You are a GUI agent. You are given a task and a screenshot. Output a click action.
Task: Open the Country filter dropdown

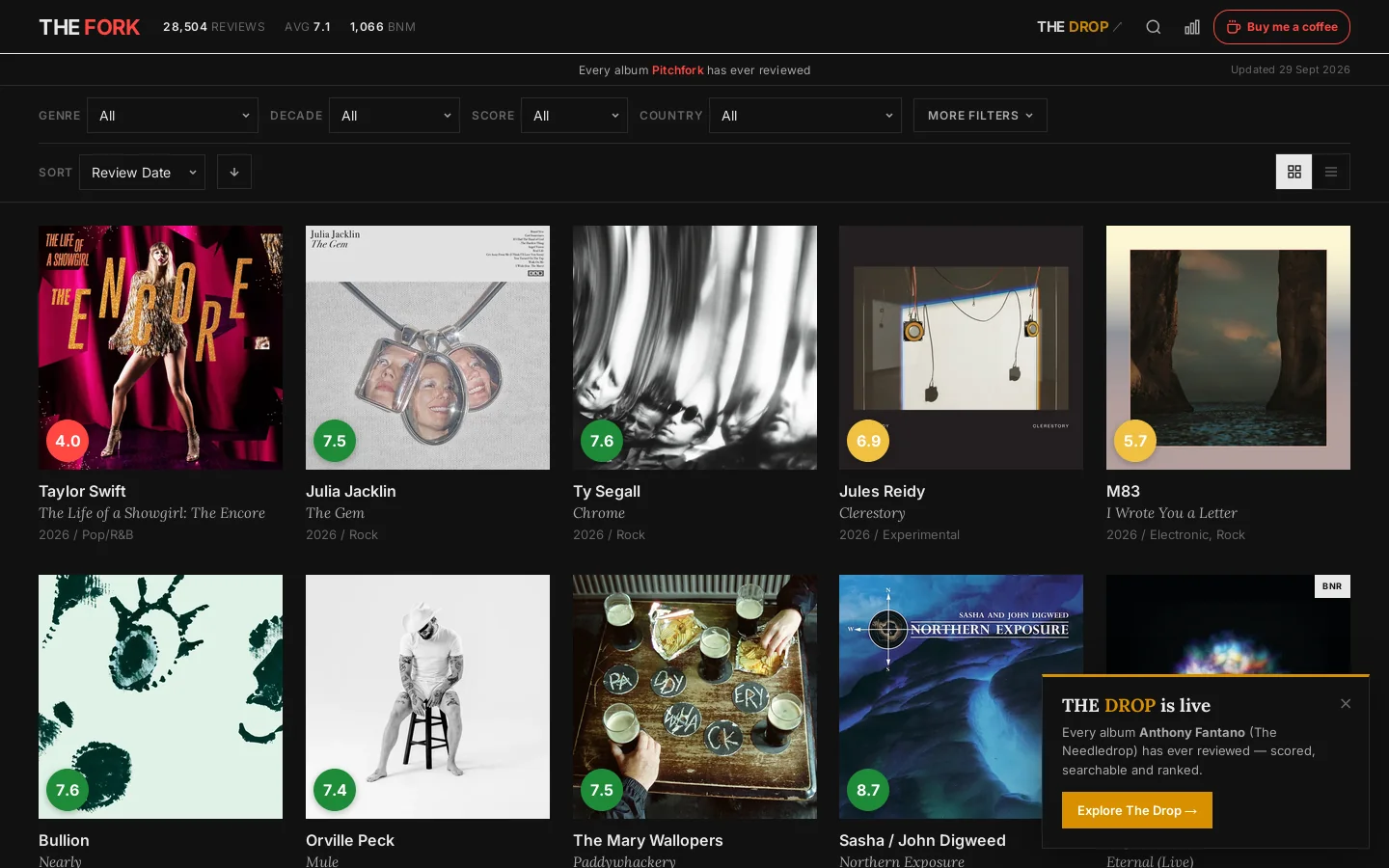pos(805,116)
